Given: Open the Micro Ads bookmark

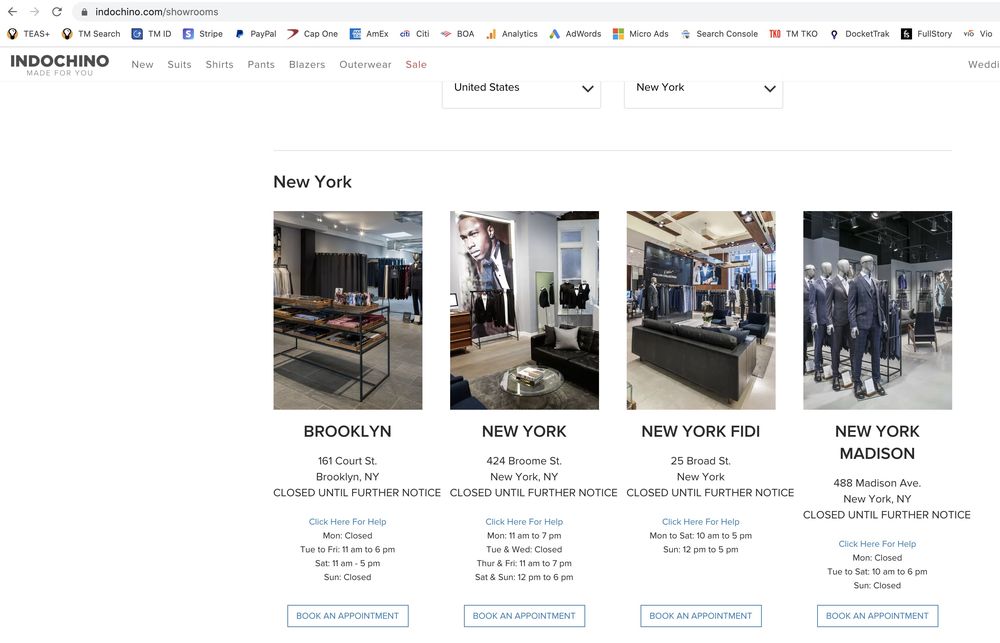Looking at the screenshot, I should [x=640, y=34].
